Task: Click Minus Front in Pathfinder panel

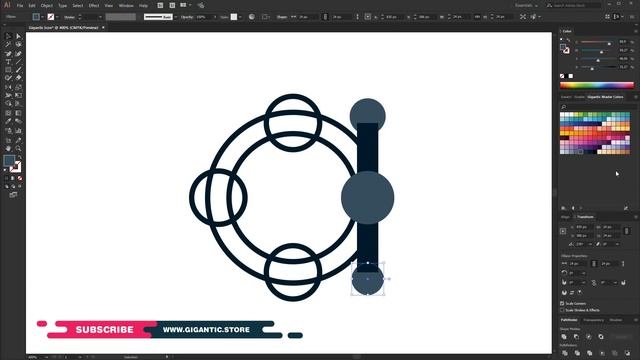Action: pos(576,337)
